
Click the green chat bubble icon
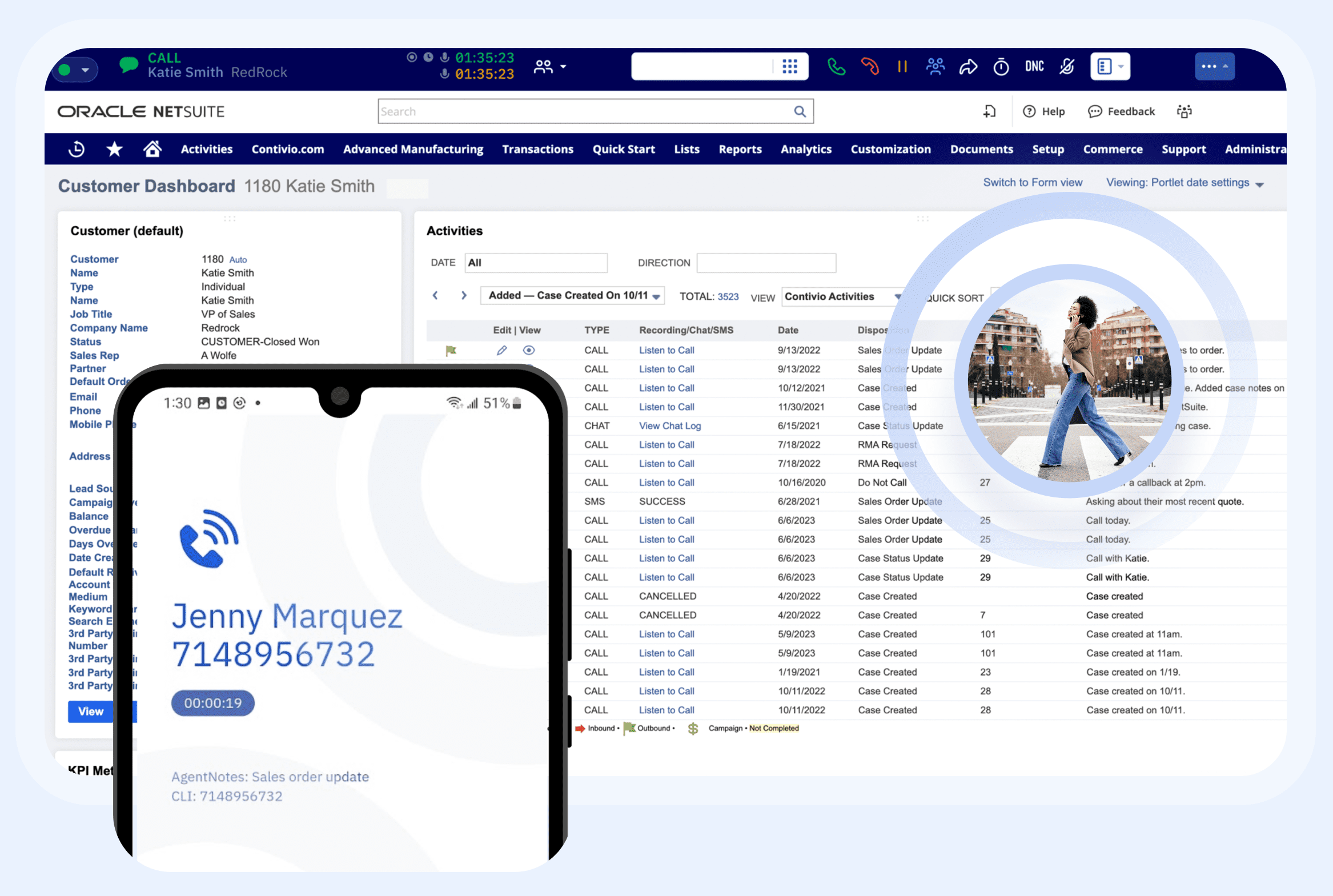(x=129, y=65)
